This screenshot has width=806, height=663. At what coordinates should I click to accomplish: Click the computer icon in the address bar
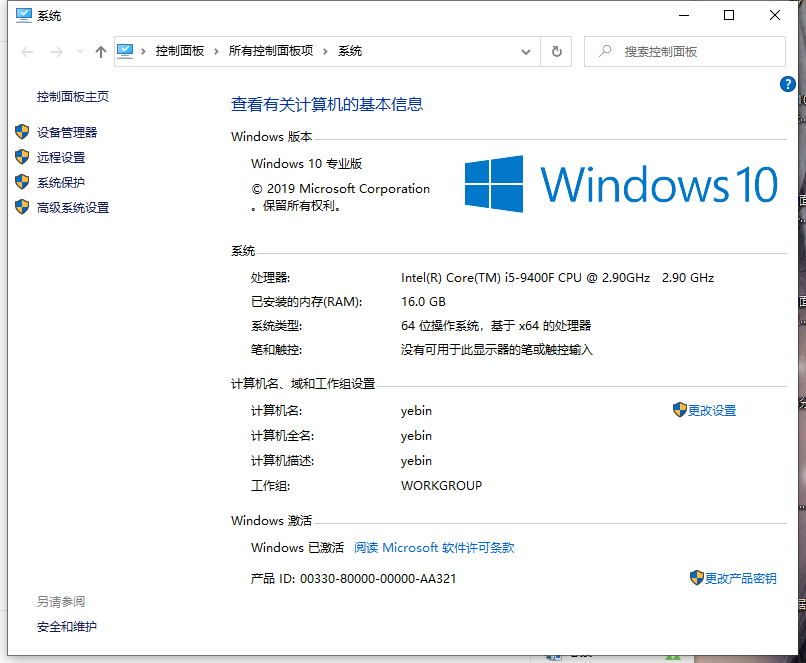pyautogui.click(x=124, y=50)
